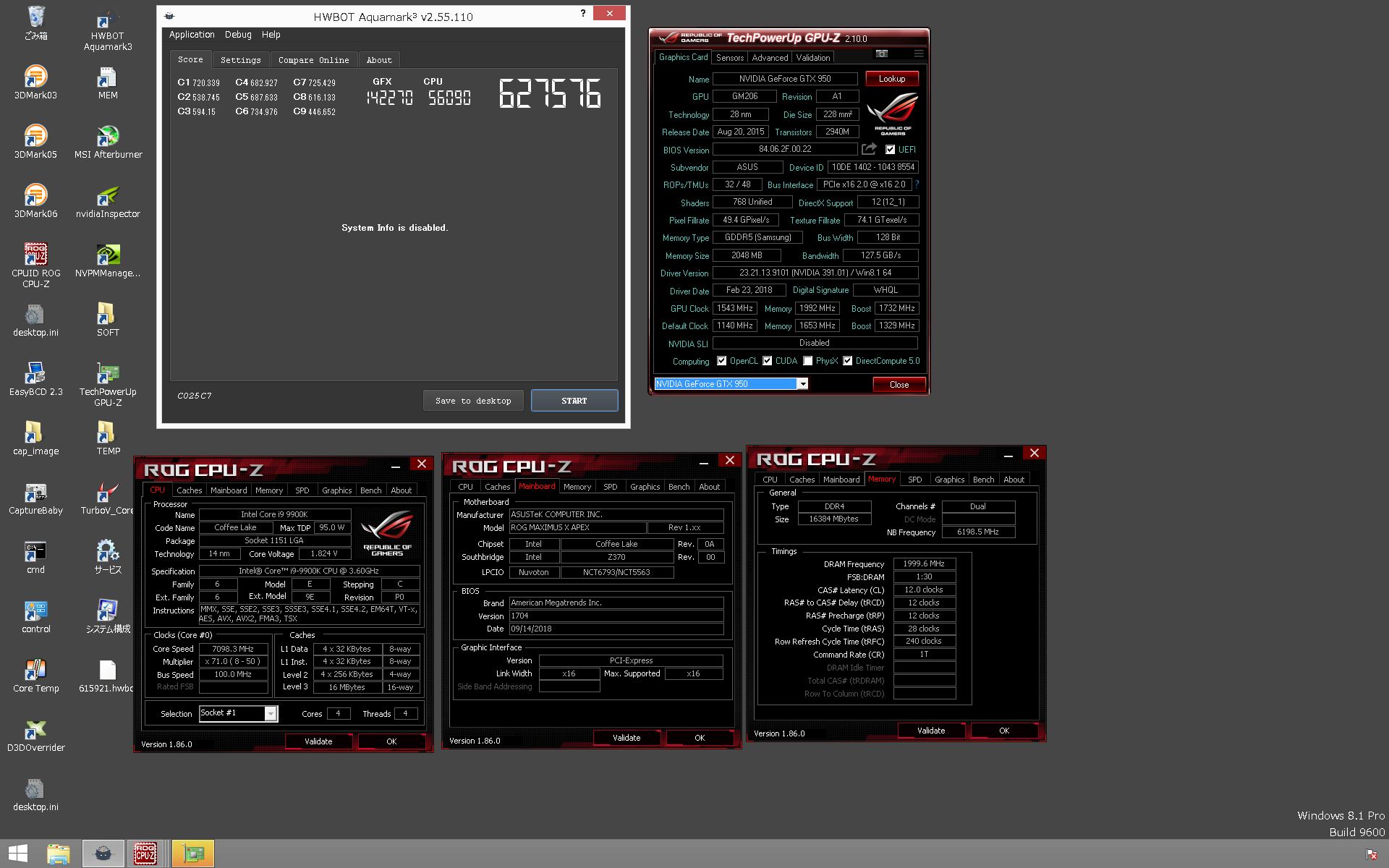Open the Sensors tab in GPU-Z
1389x868 pixels.
tap(730, 58)
